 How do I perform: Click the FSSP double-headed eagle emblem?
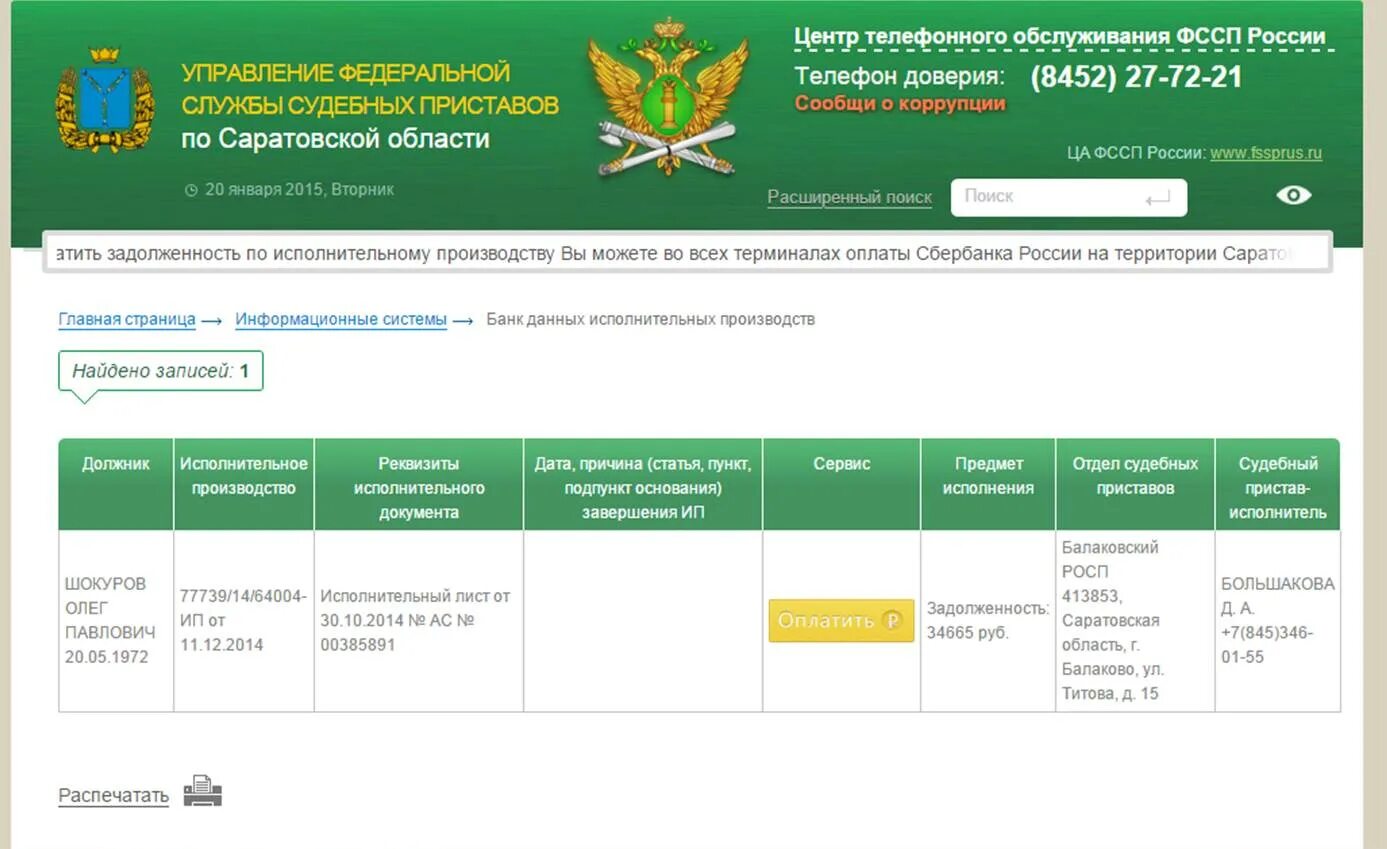coord(667,96)
